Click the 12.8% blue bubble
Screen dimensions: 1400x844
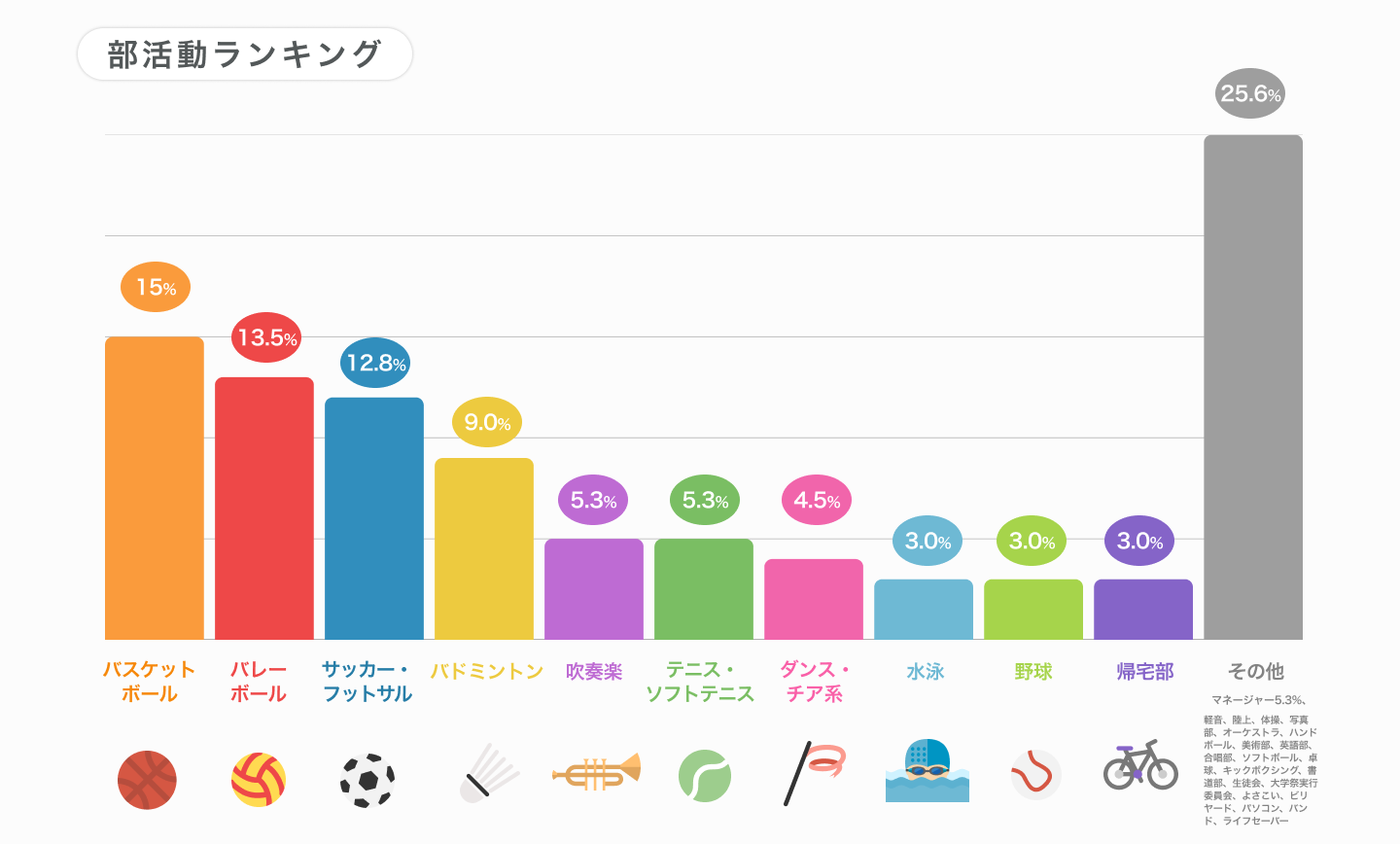(x=375, y=363)
